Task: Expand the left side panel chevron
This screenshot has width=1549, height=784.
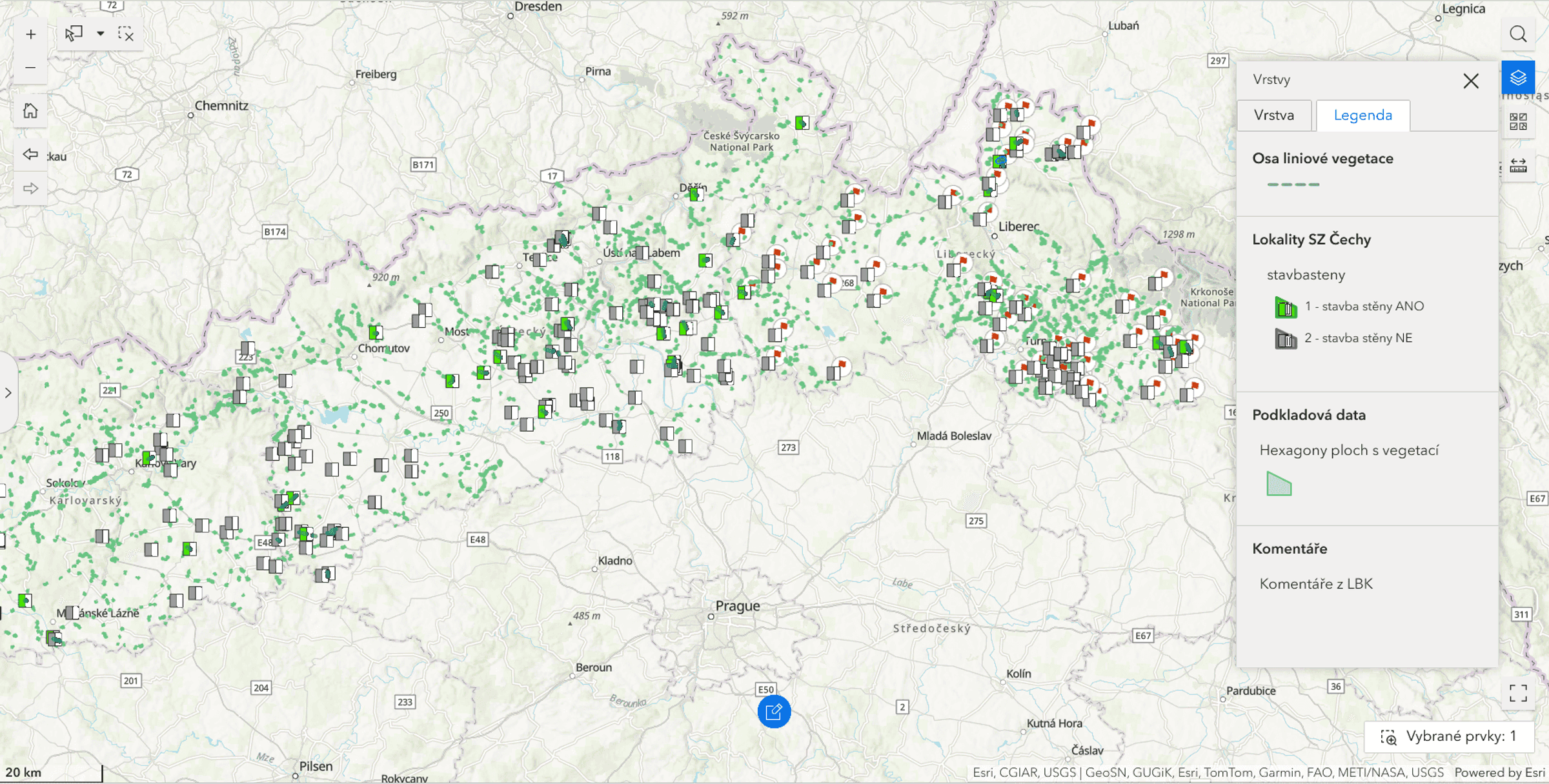Action: pos(8,392)
